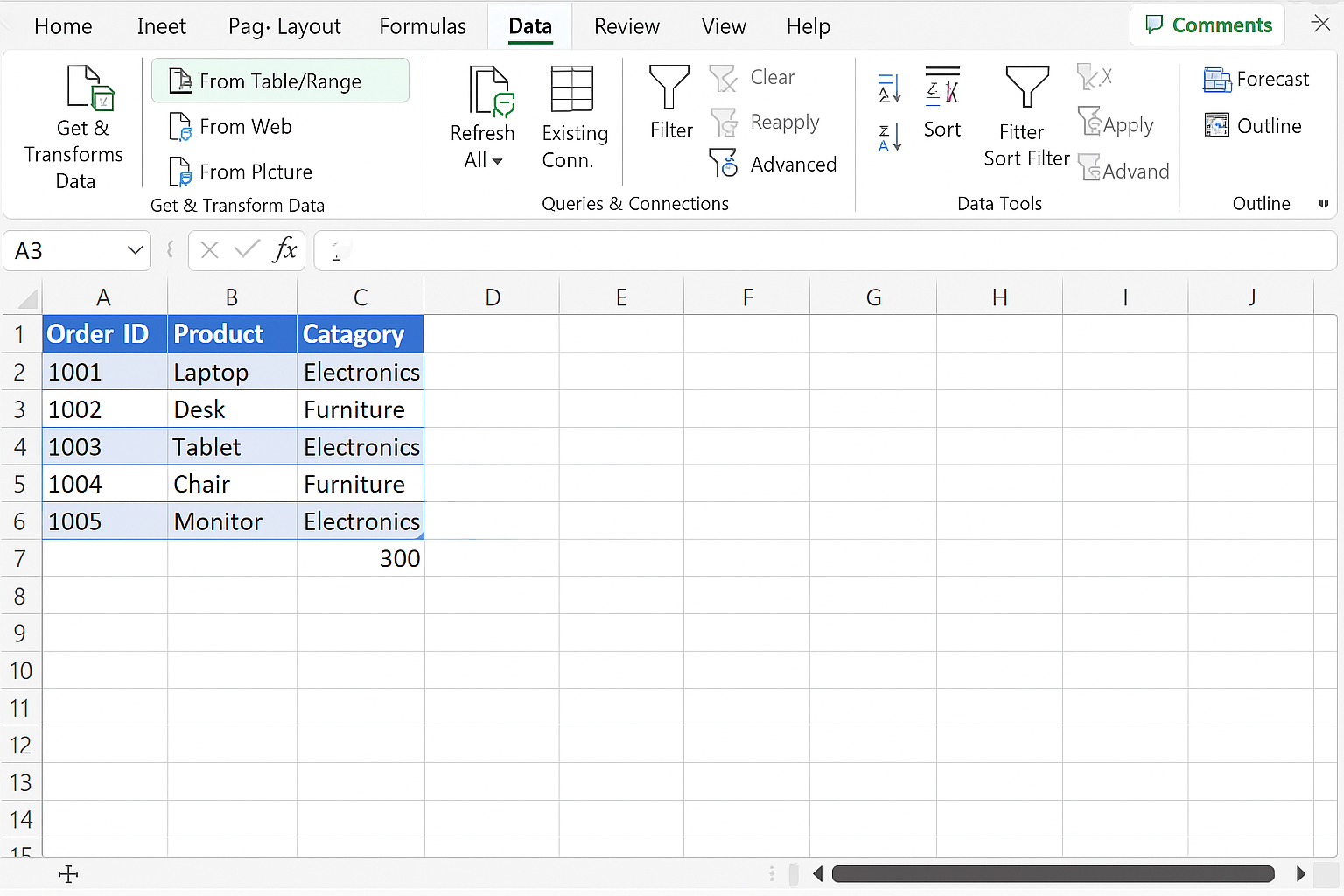1344x896 pixels.
Task: Click the Refresh All icon
Action: (492, 91)
